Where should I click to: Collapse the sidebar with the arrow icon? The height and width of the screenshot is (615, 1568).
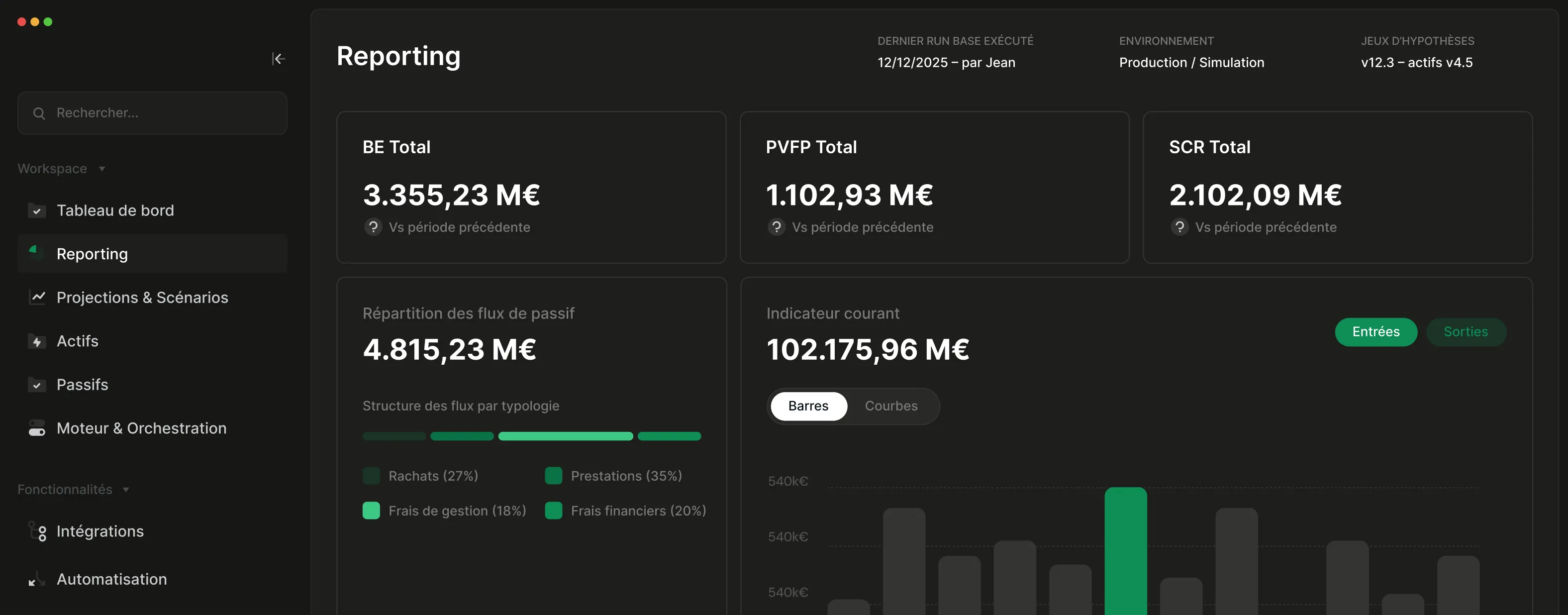pos(279,58)
